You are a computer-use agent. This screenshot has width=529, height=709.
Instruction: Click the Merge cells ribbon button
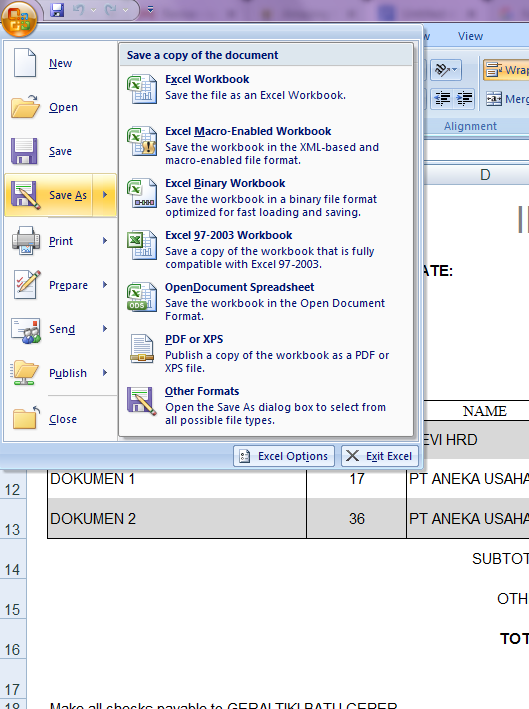(x=507, y=99)
